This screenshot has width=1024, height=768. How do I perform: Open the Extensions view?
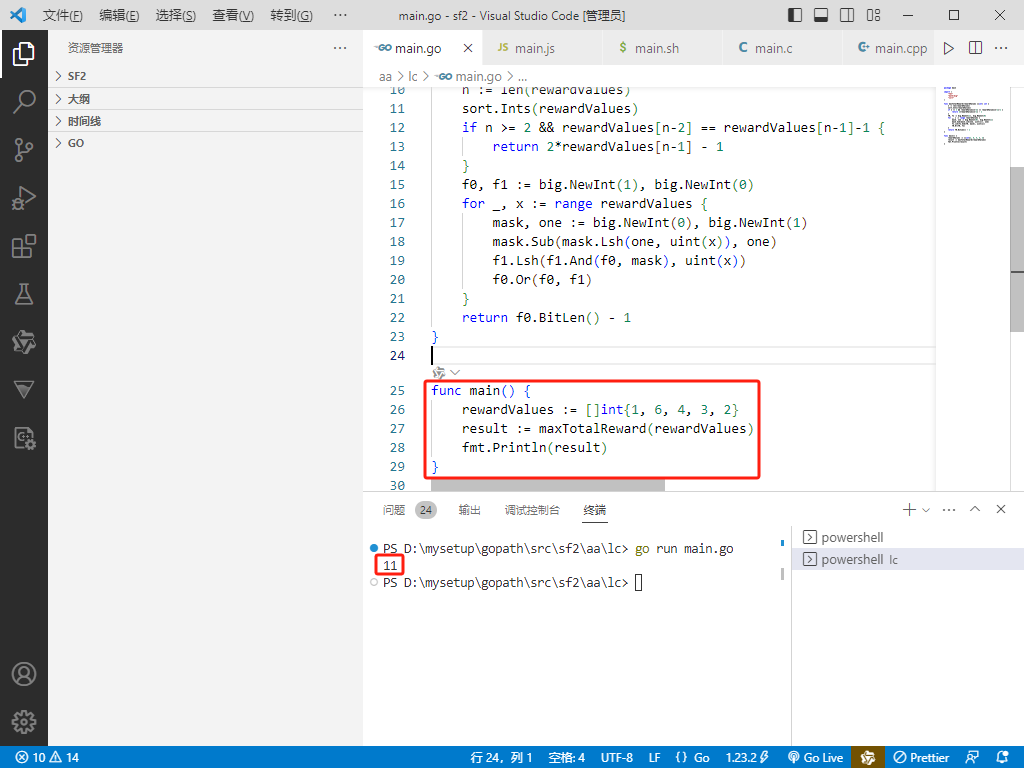(24, 246)
